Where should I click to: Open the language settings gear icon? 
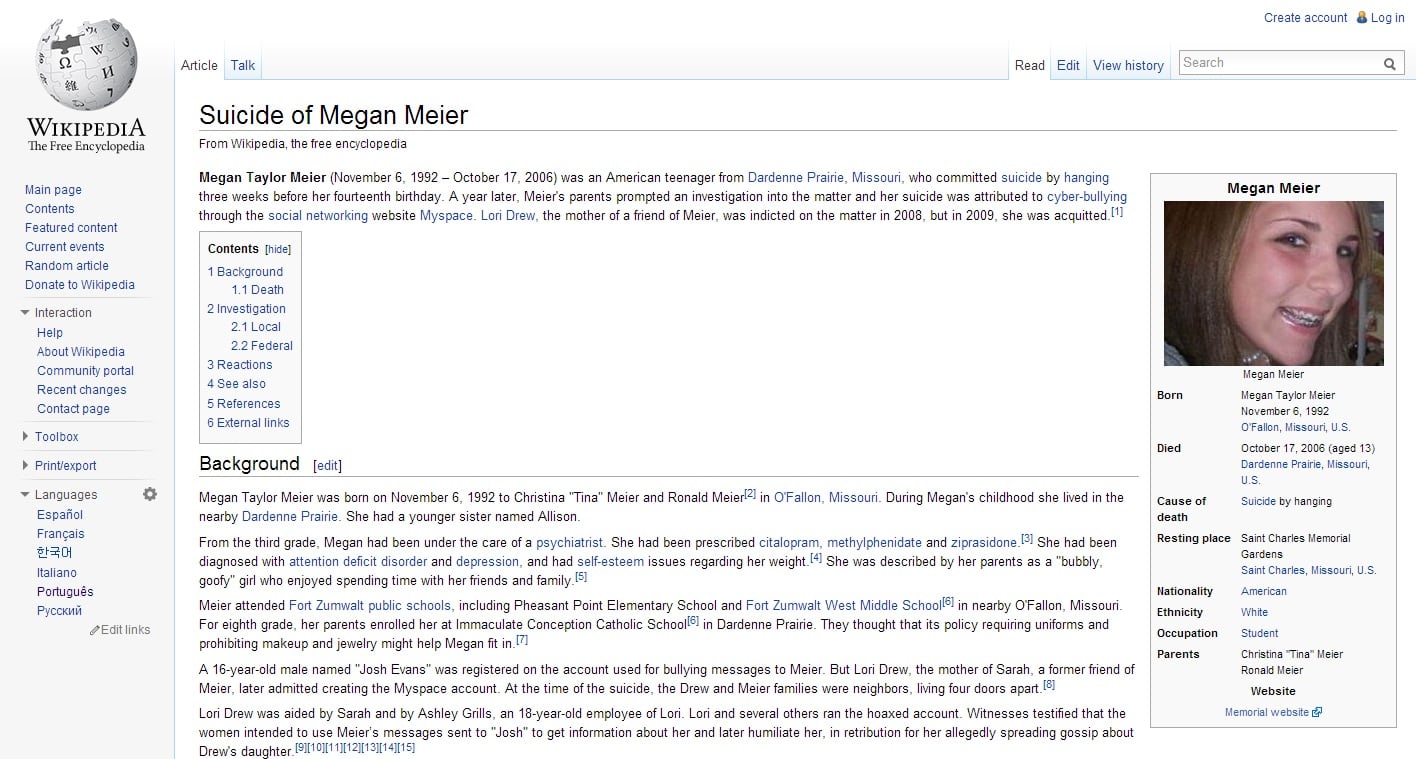point(150,494)
